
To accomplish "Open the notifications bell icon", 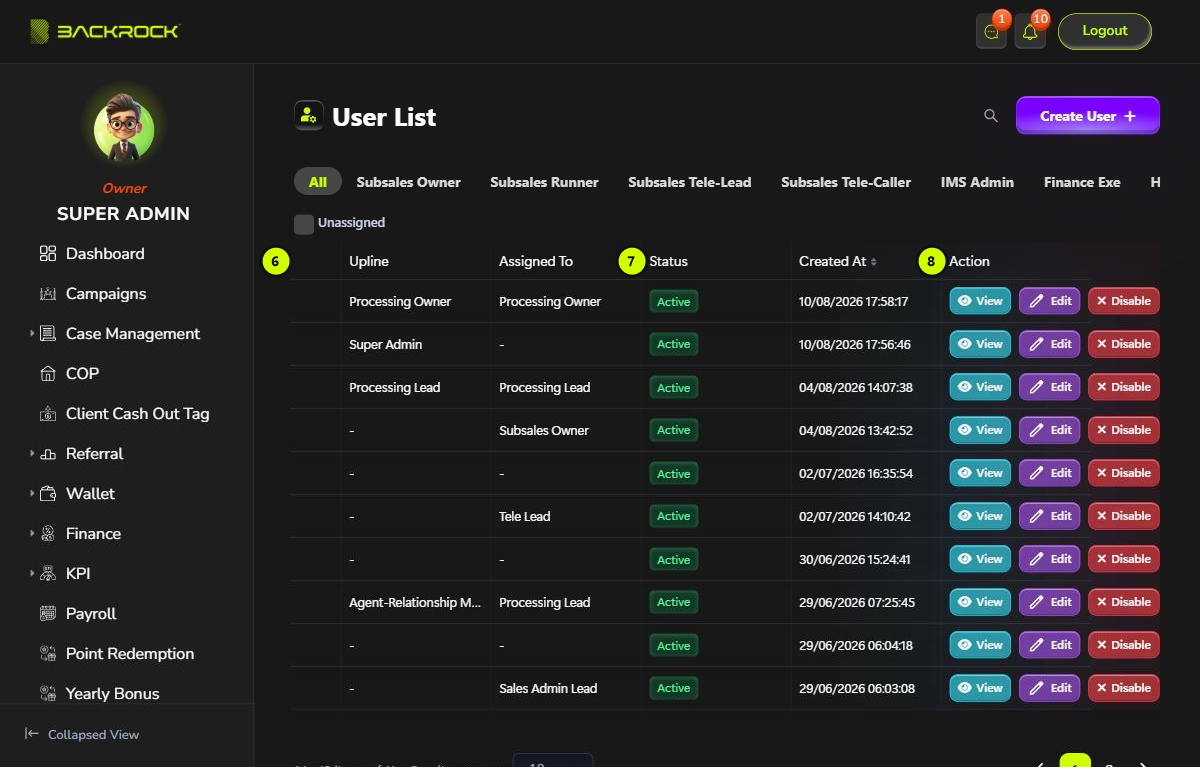I will click(1030, 32).
